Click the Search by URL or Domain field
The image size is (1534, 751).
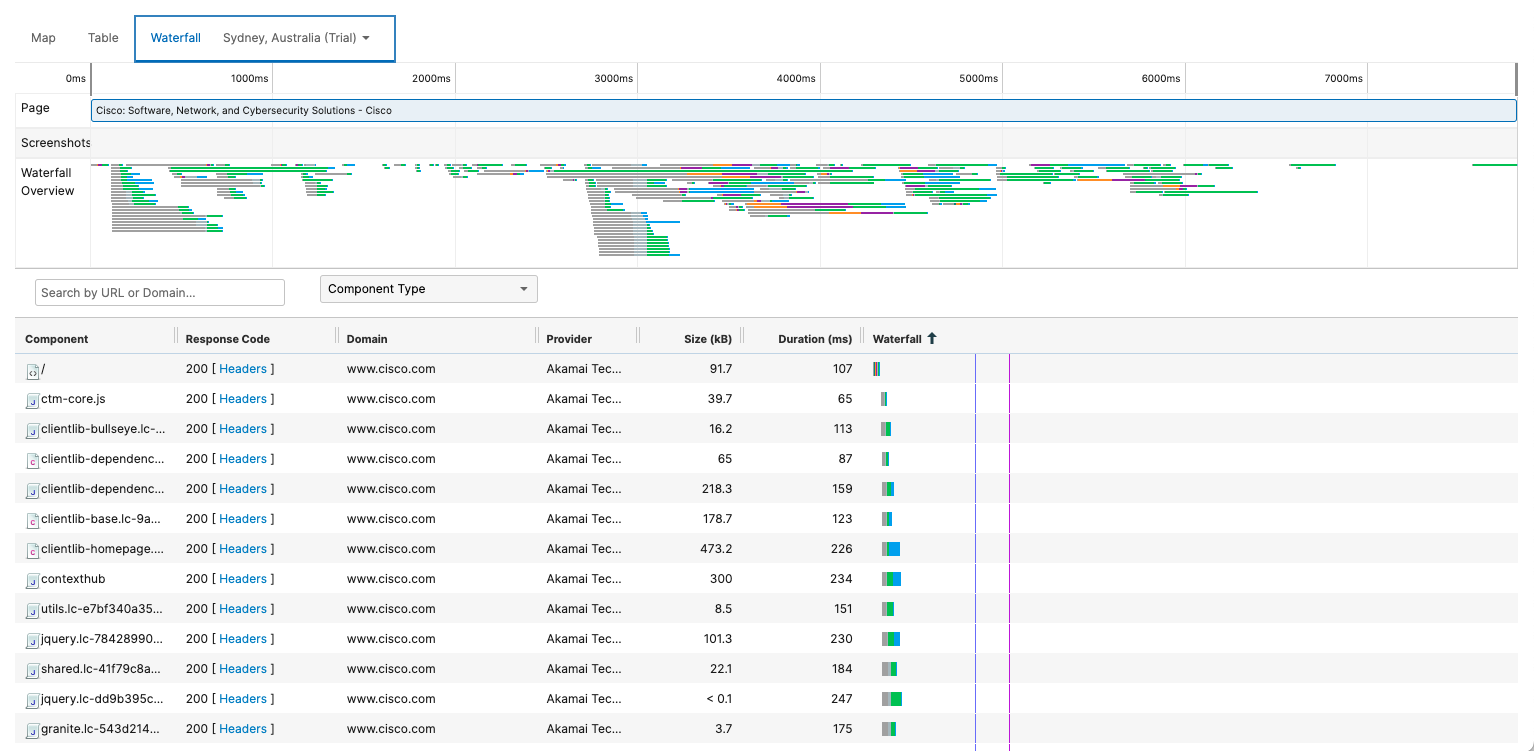click(160, 292)
